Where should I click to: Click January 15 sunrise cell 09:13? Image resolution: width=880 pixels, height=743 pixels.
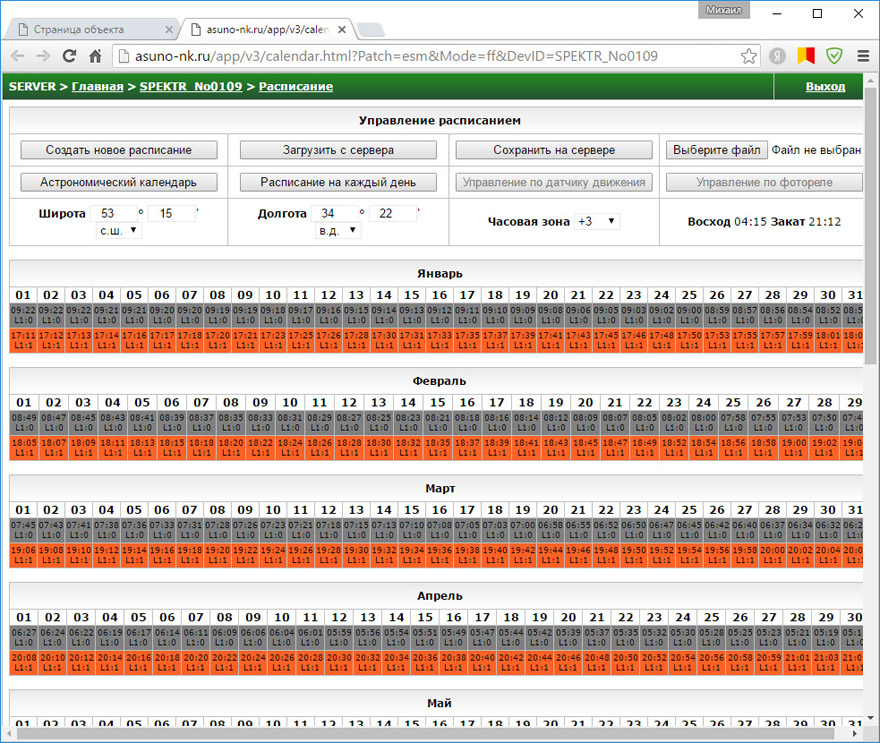coord(411,315)
